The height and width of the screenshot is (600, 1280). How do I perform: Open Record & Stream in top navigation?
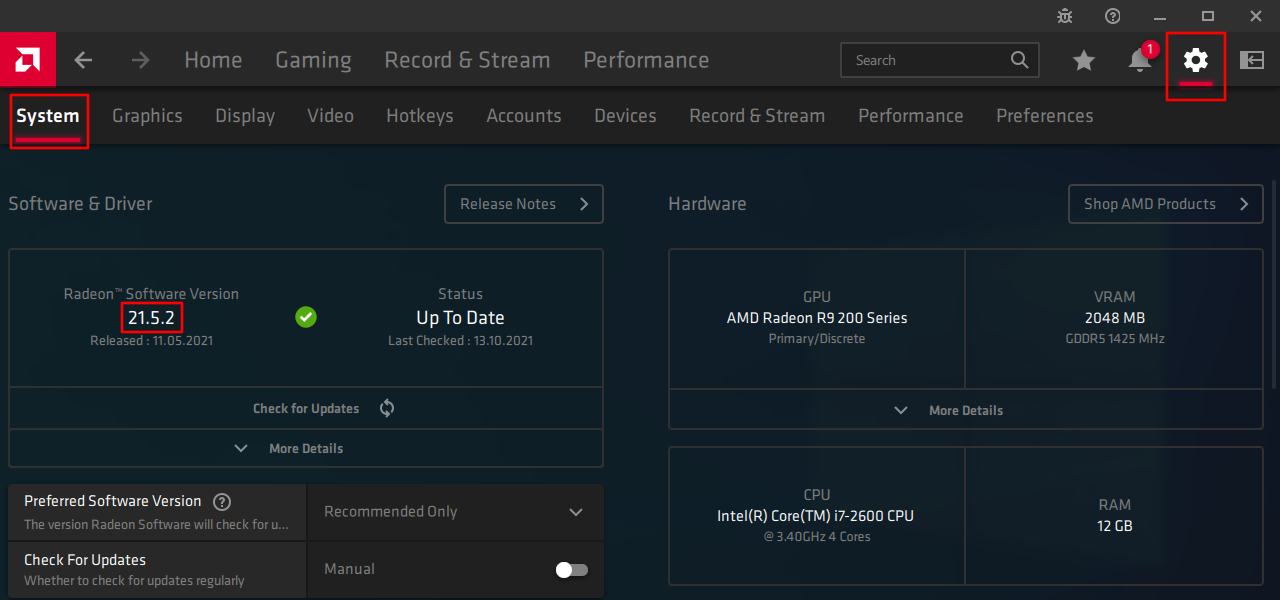point(467,60)
